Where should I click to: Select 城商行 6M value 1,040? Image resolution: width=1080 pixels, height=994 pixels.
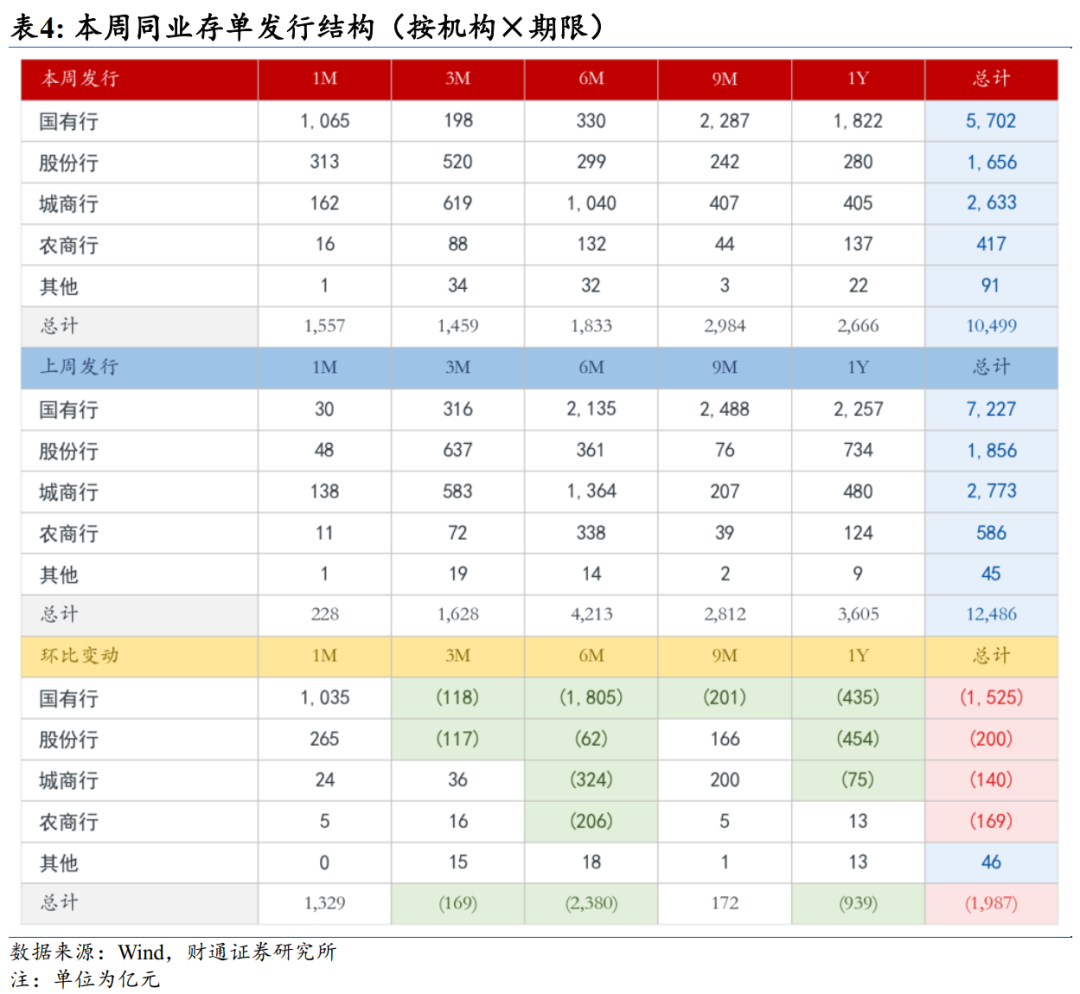[x=591, y=203]
